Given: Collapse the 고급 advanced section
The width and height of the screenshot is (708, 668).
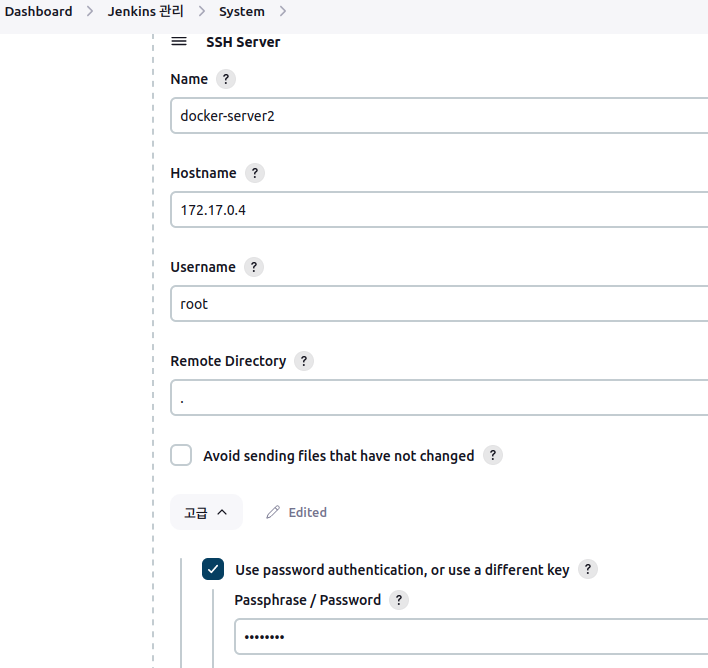Looking at the screenshot, I should [206, 512].
